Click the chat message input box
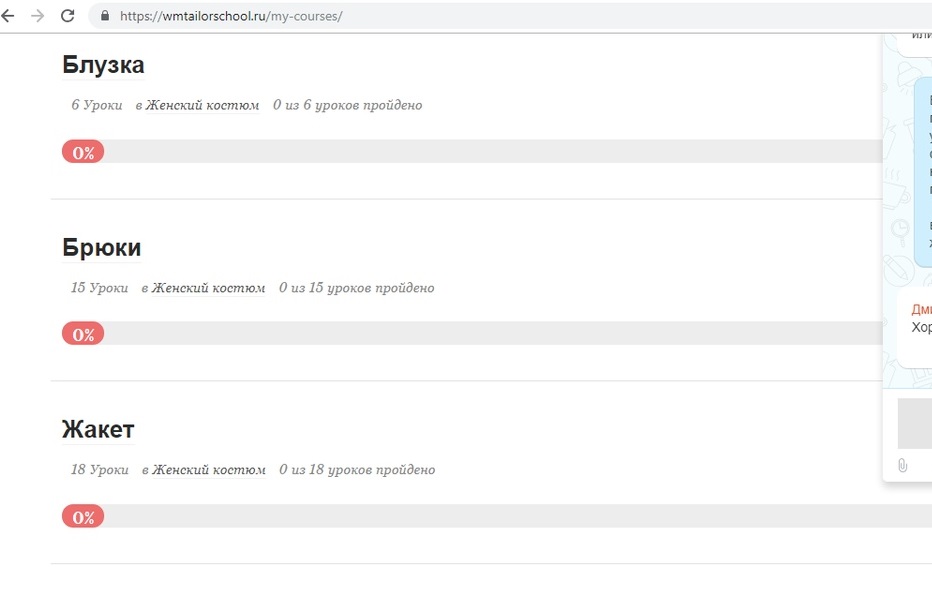The width and height of the screenshot is (932, 599). coord(915,423)
